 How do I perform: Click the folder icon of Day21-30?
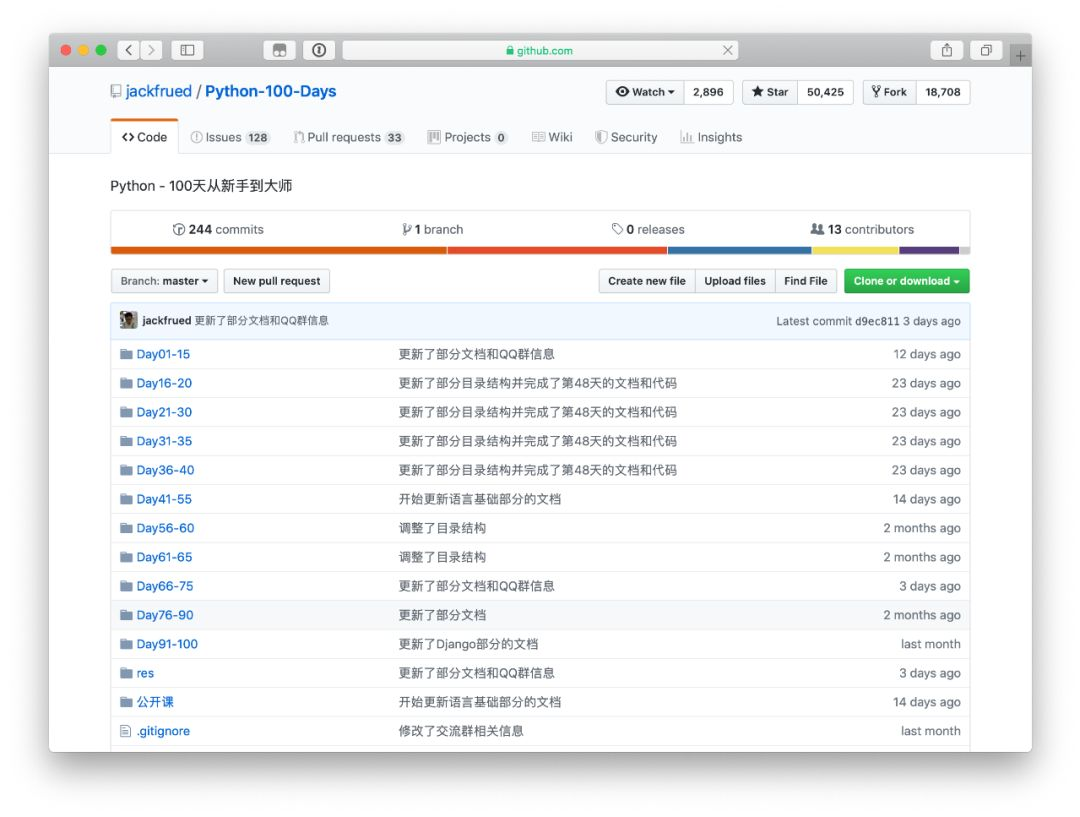point(126,411)
